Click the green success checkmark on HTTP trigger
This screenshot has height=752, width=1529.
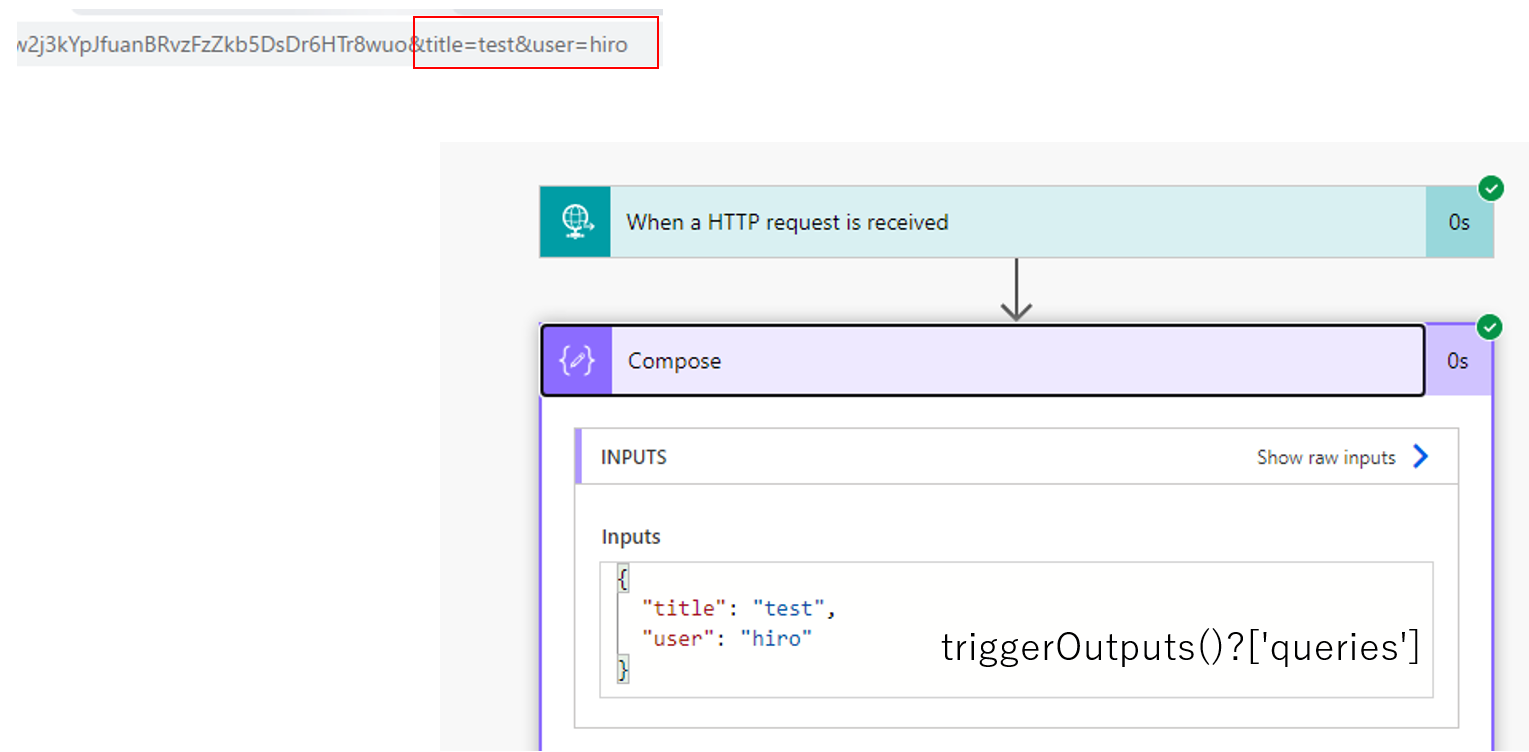[x=1491, y=188]
